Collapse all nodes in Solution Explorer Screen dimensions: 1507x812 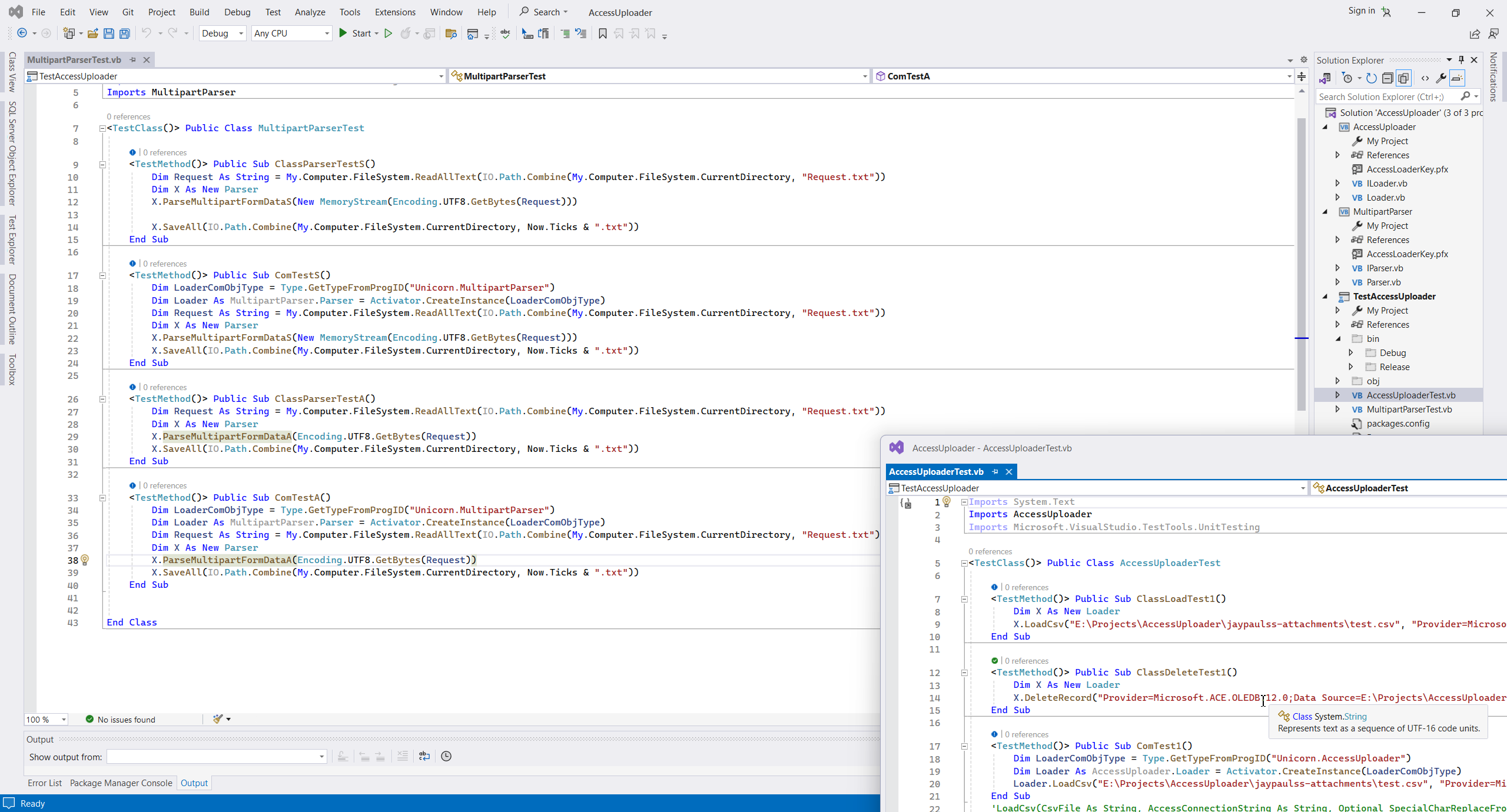click(1387, 78)
